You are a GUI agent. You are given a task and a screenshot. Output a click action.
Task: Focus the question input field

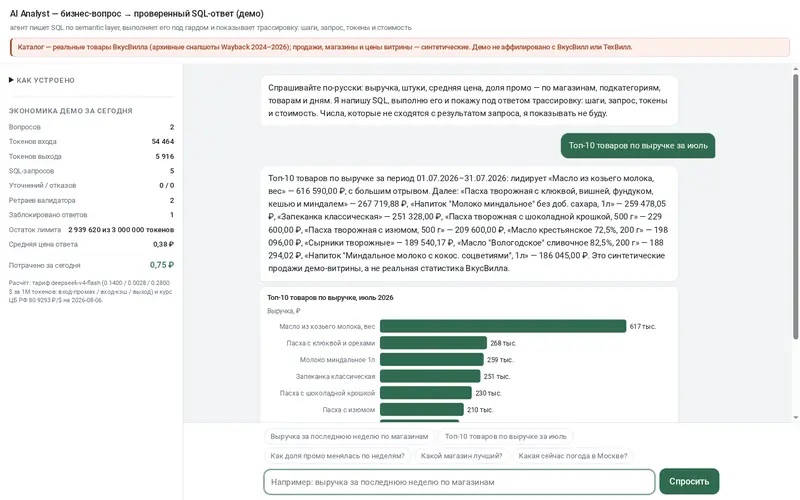(x=459, y=482)
